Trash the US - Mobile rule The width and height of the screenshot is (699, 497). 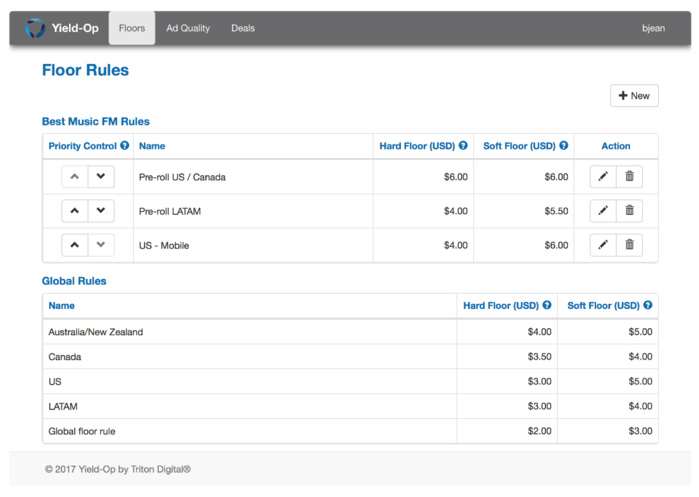point(629,245)
